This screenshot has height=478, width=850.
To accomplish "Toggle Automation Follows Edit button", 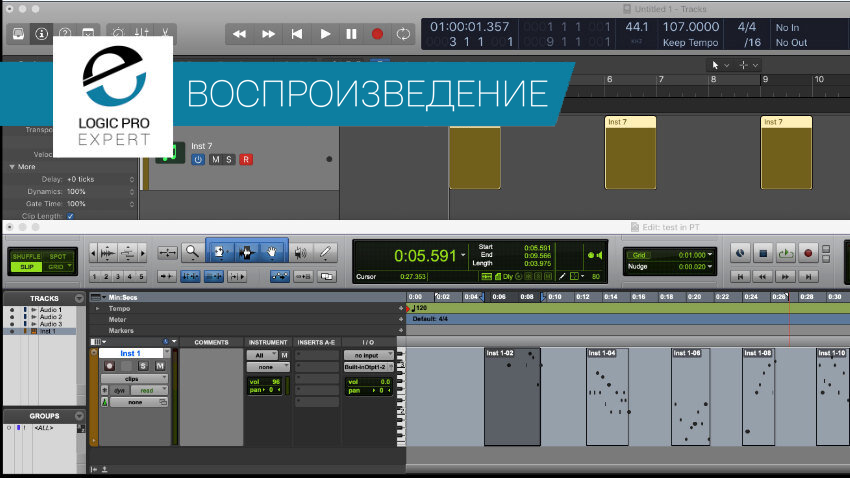I will 280,276.
